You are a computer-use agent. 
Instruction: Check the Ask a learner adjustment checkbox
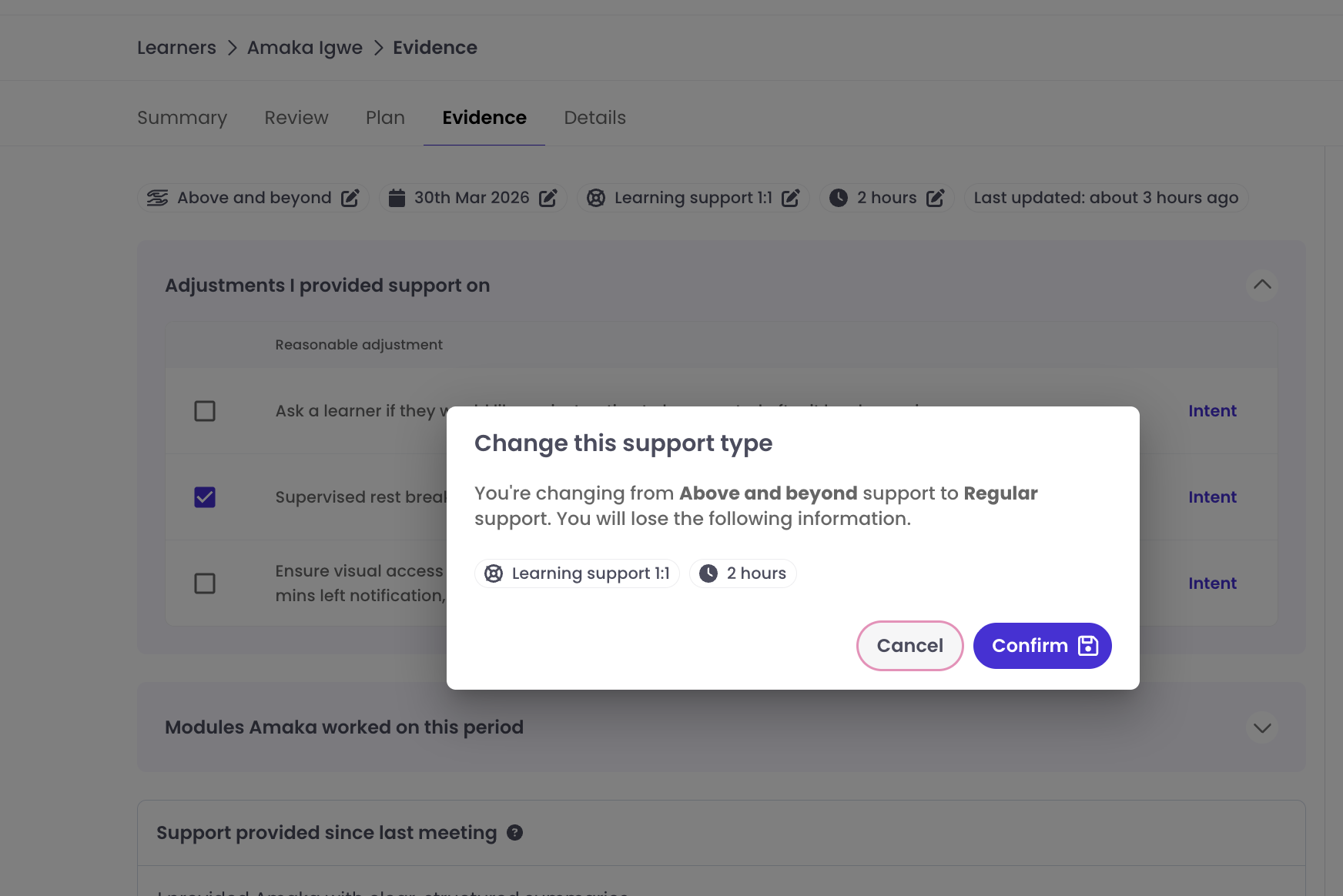[x=205, y=411]
